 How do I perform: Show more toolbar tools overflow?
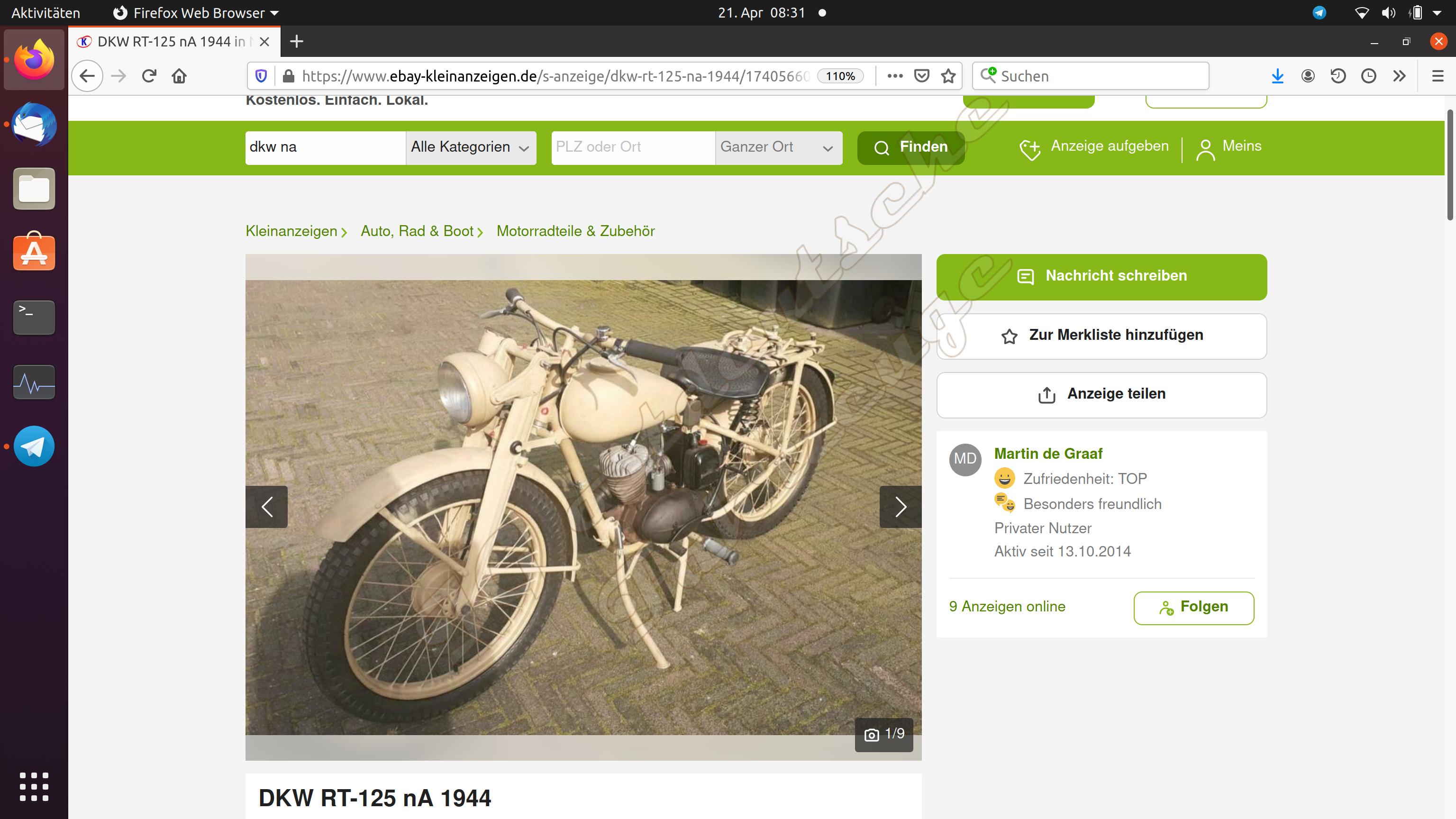(x=1400, y=76)
